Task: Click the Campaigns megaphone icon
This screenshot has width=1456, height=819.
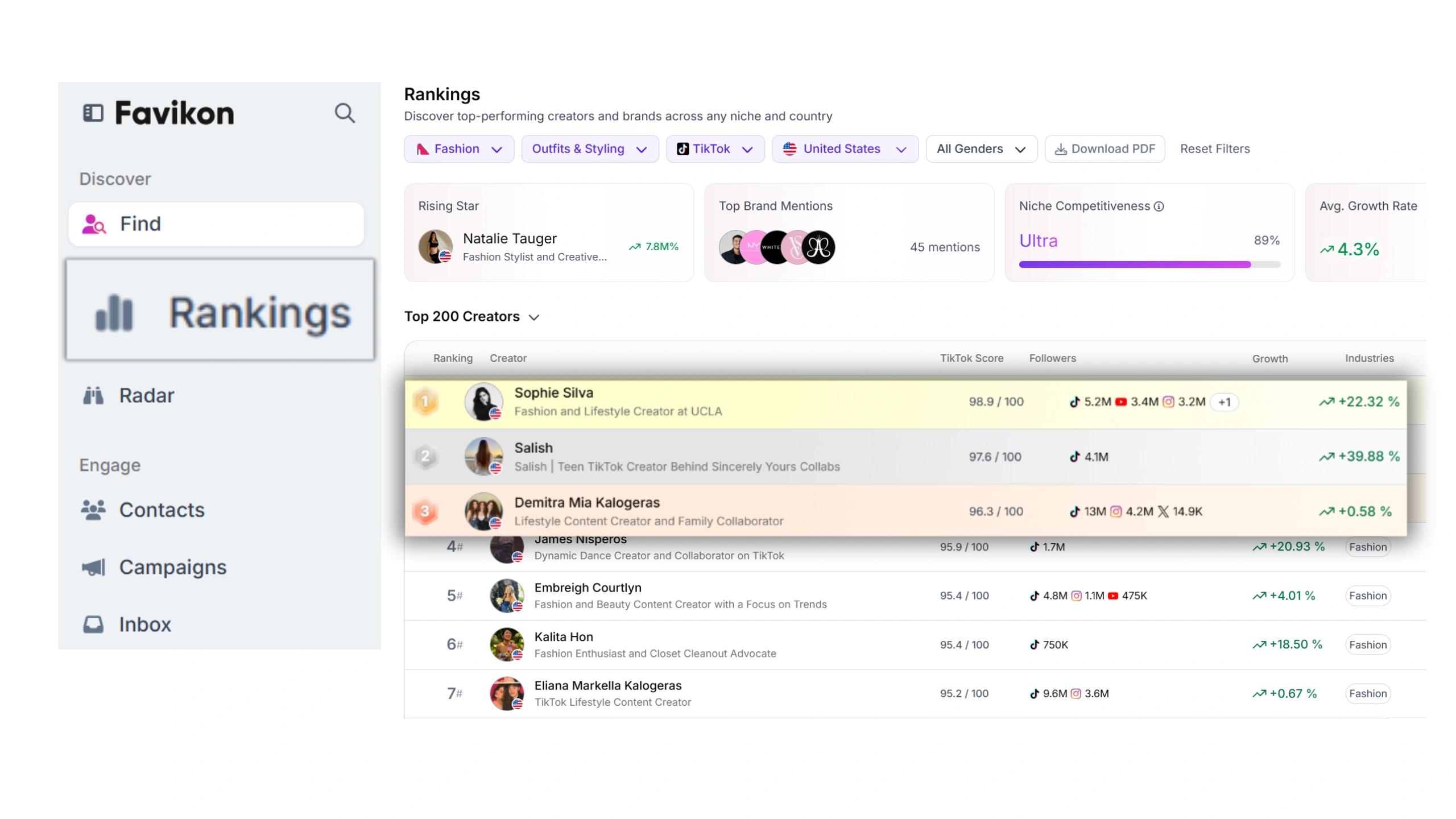Action: pos(93,567)
